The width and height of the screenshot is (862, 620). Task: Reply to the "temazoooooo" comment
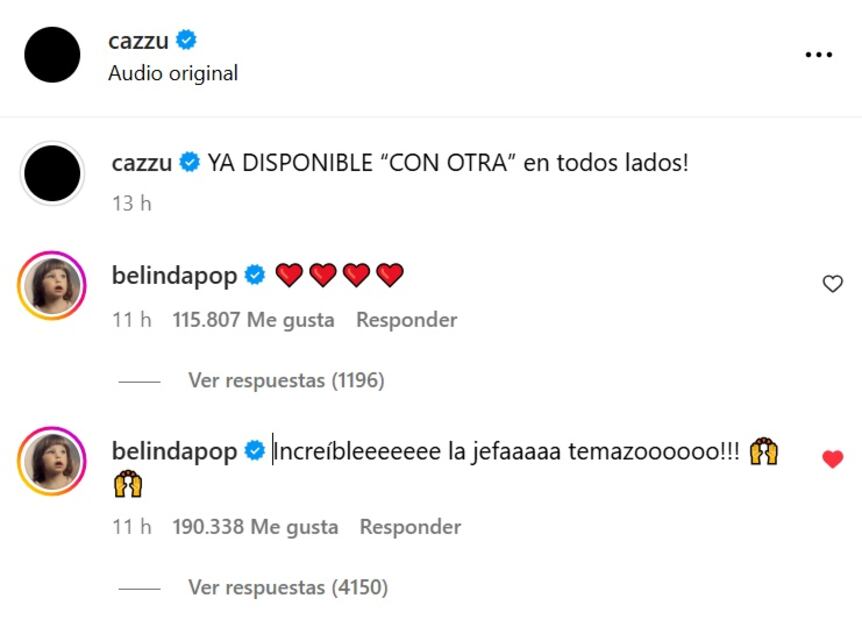point(410,526)
